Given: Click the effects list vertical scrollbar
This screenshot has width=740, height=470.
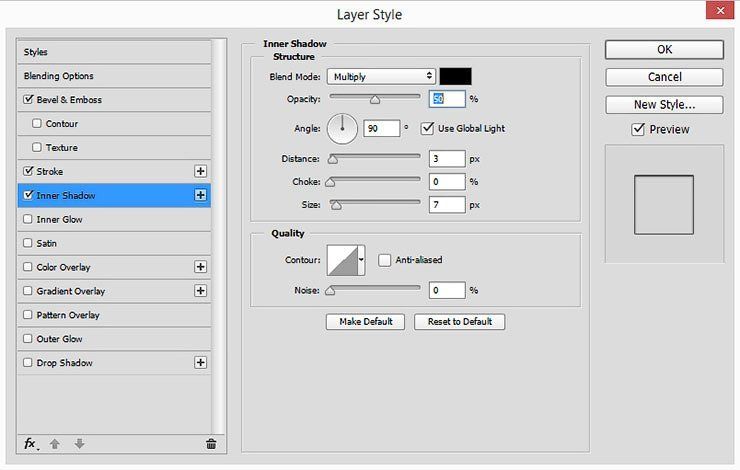Looking at the screenshot, I should click(x=218, y=236).
